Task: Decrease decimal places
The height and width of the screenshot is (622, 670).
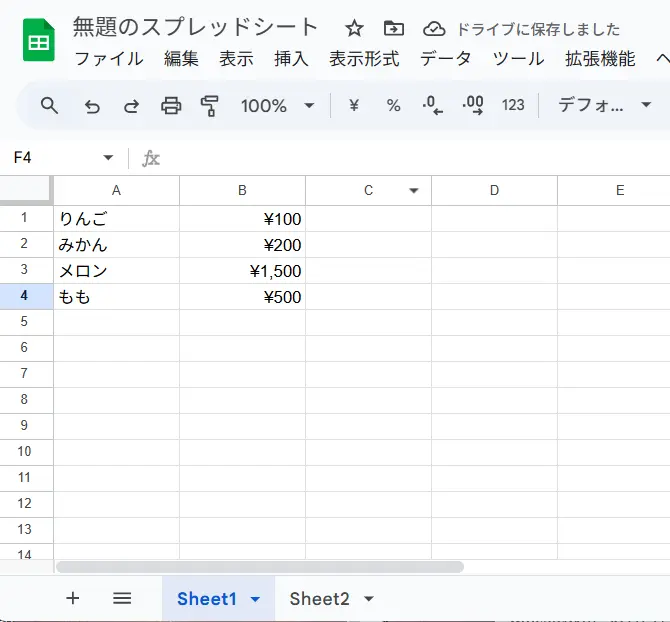Action: click(433, 105)
